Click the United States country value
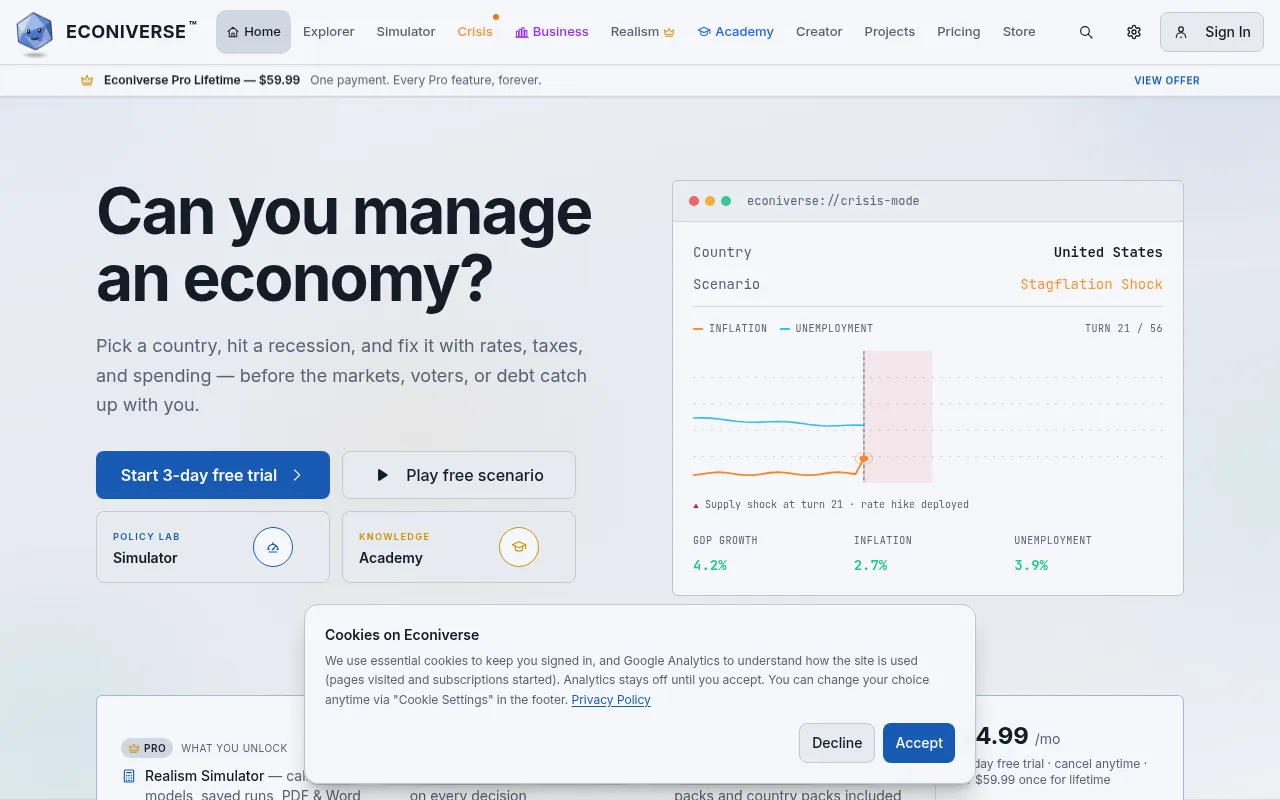Screen dimensions: 1280x800 [1108, 253]
